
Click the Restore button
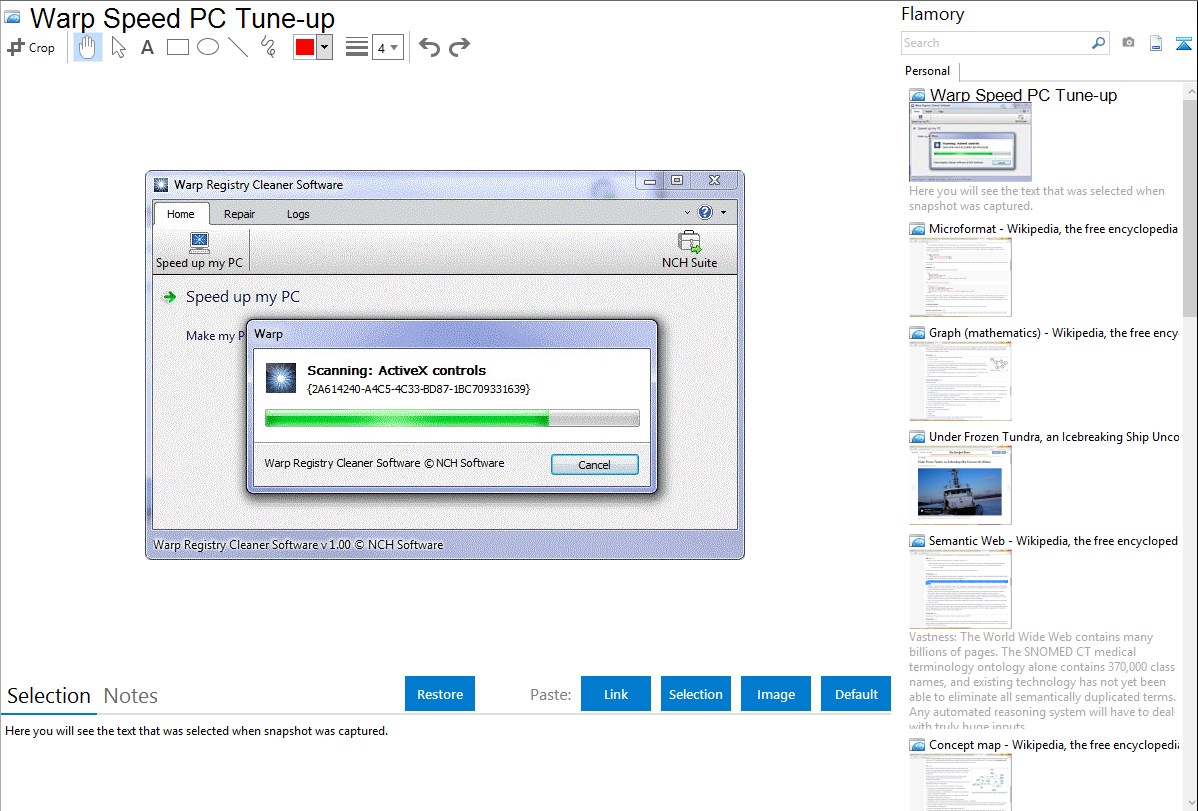click(440, 694)
